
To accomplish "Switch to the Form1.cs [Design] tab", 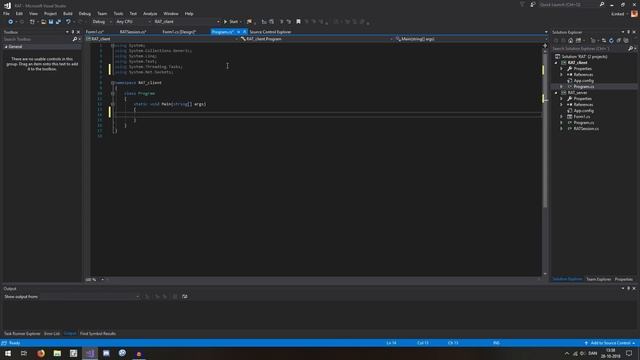I will coord(179,32).
